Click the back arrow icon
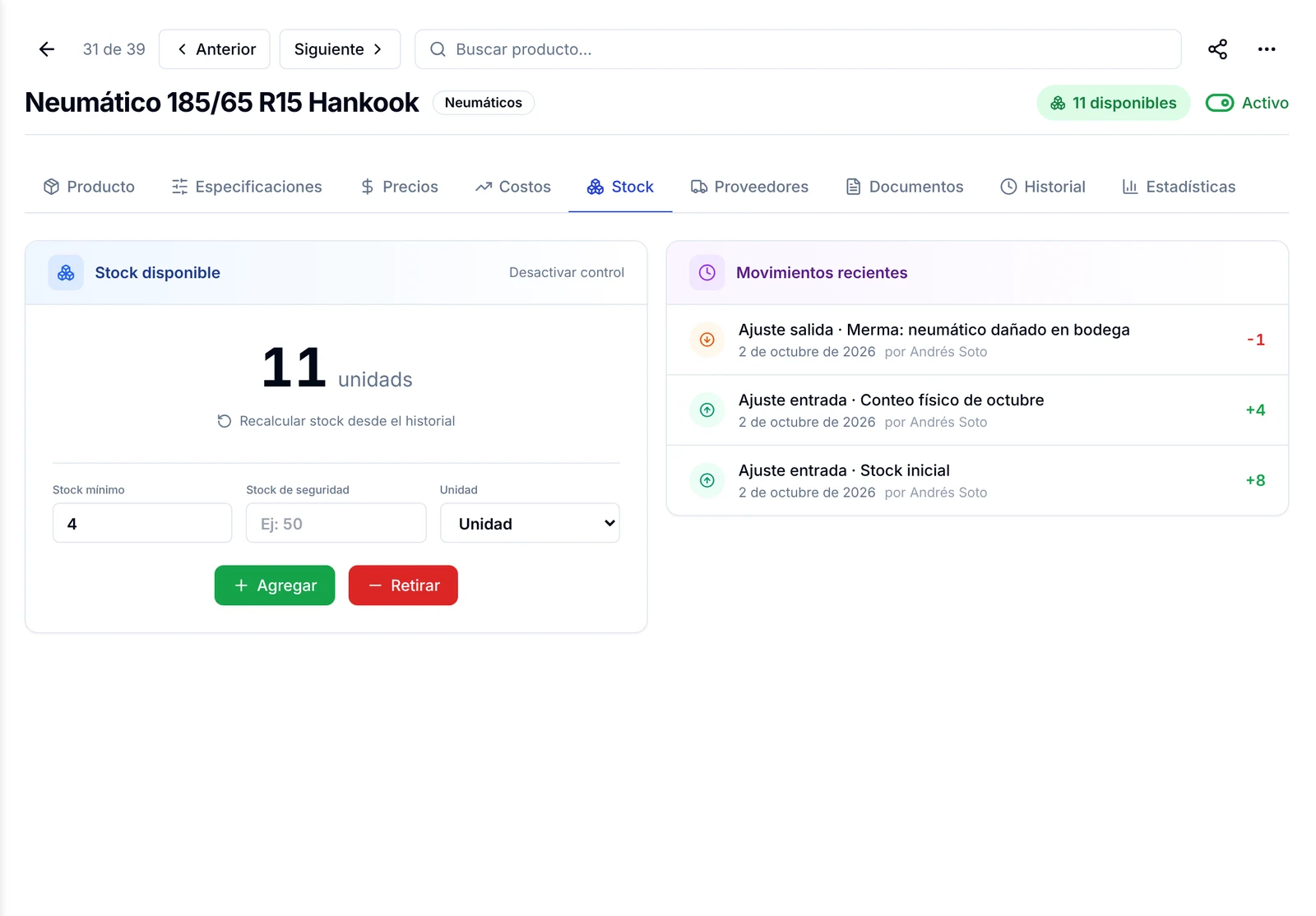Image resolution: width=1316 pixels, height=916 pixels. (x=47, y=49)
